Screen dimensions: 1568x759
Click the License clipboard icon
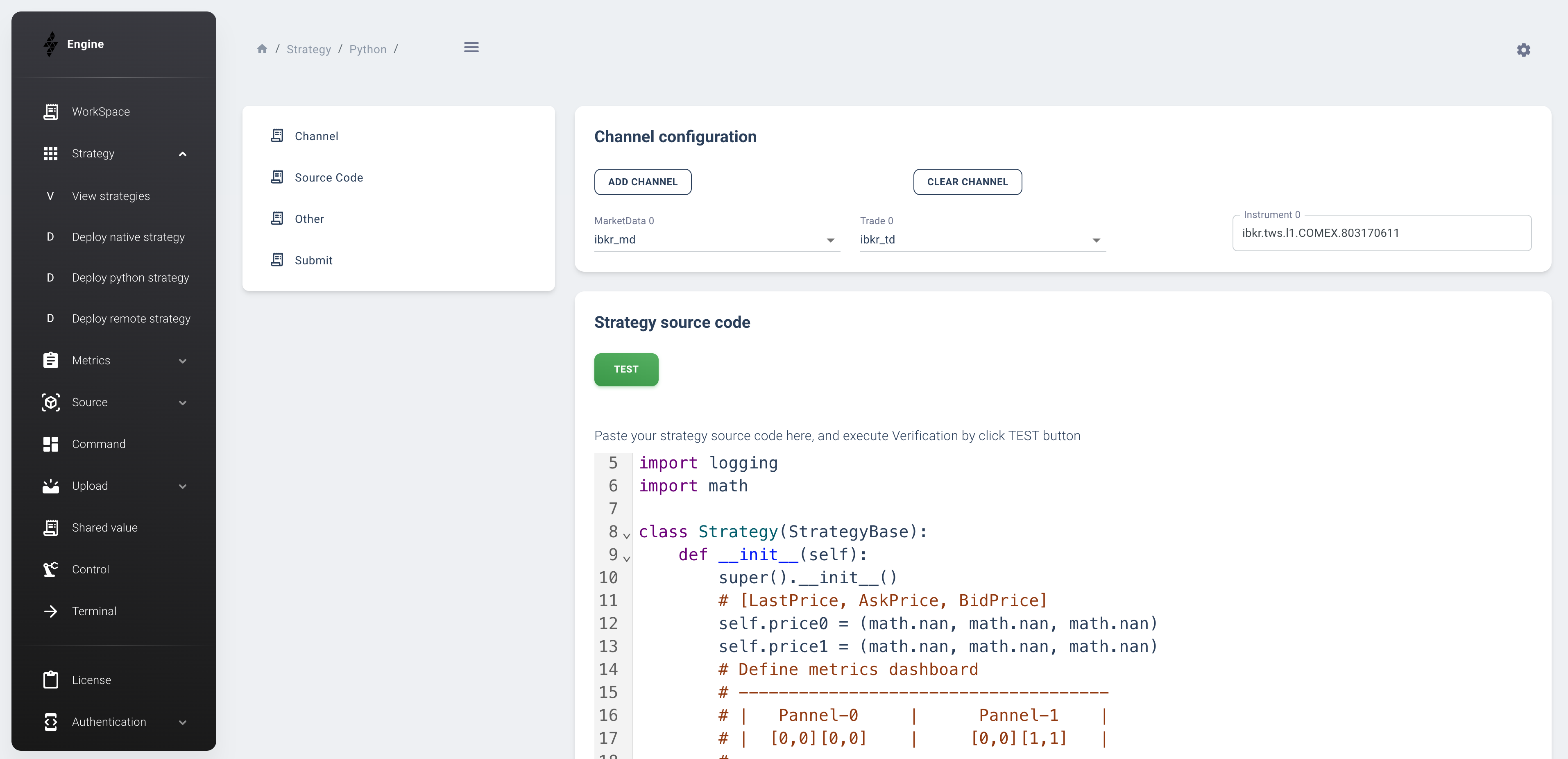point(50,679)
